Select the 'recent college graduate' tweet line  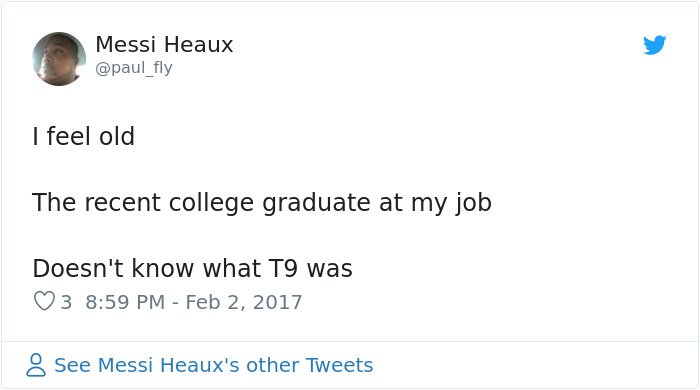262,203
